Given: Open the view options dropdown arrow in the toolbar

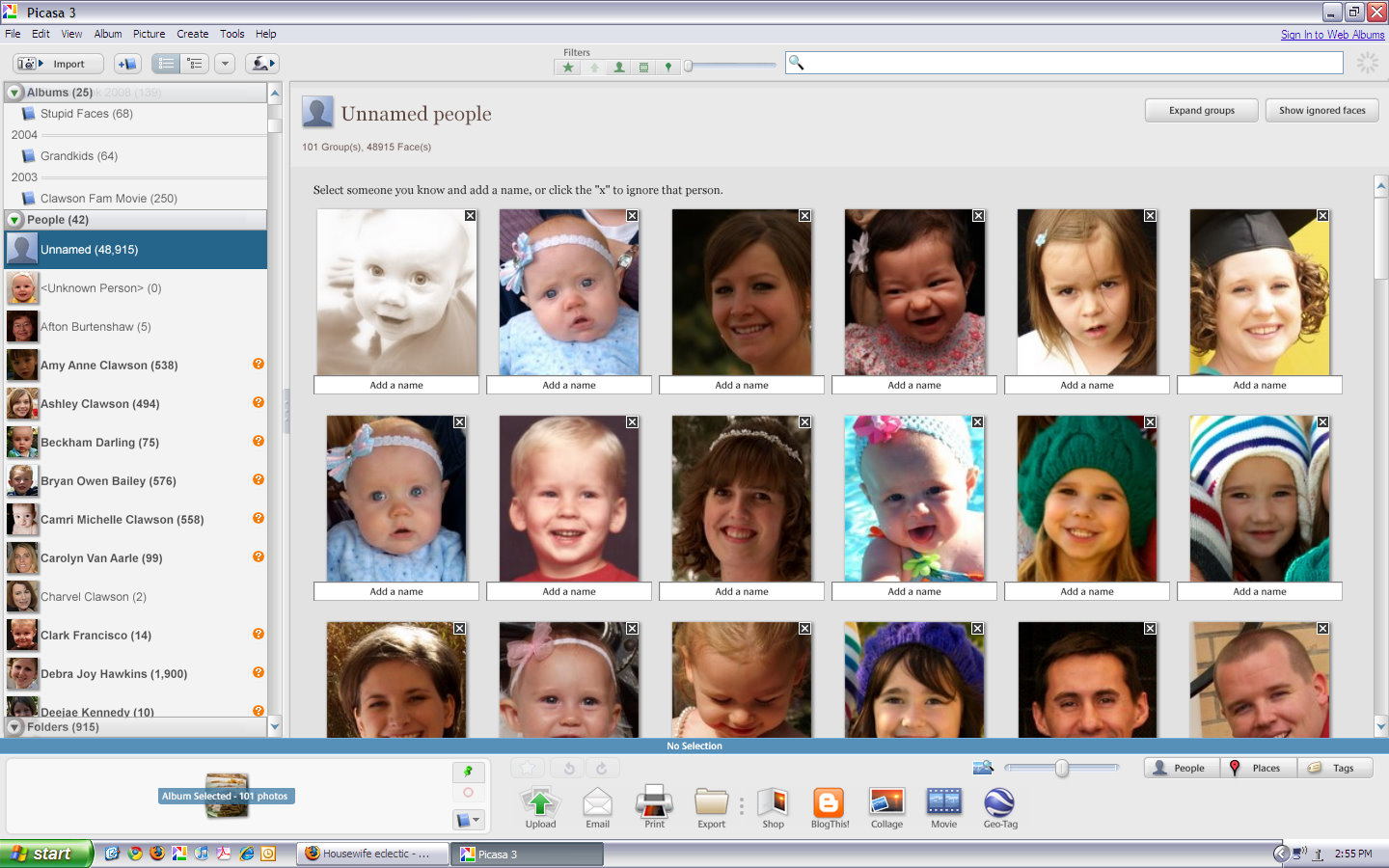Looking at the screenshot, I should 225,64.
